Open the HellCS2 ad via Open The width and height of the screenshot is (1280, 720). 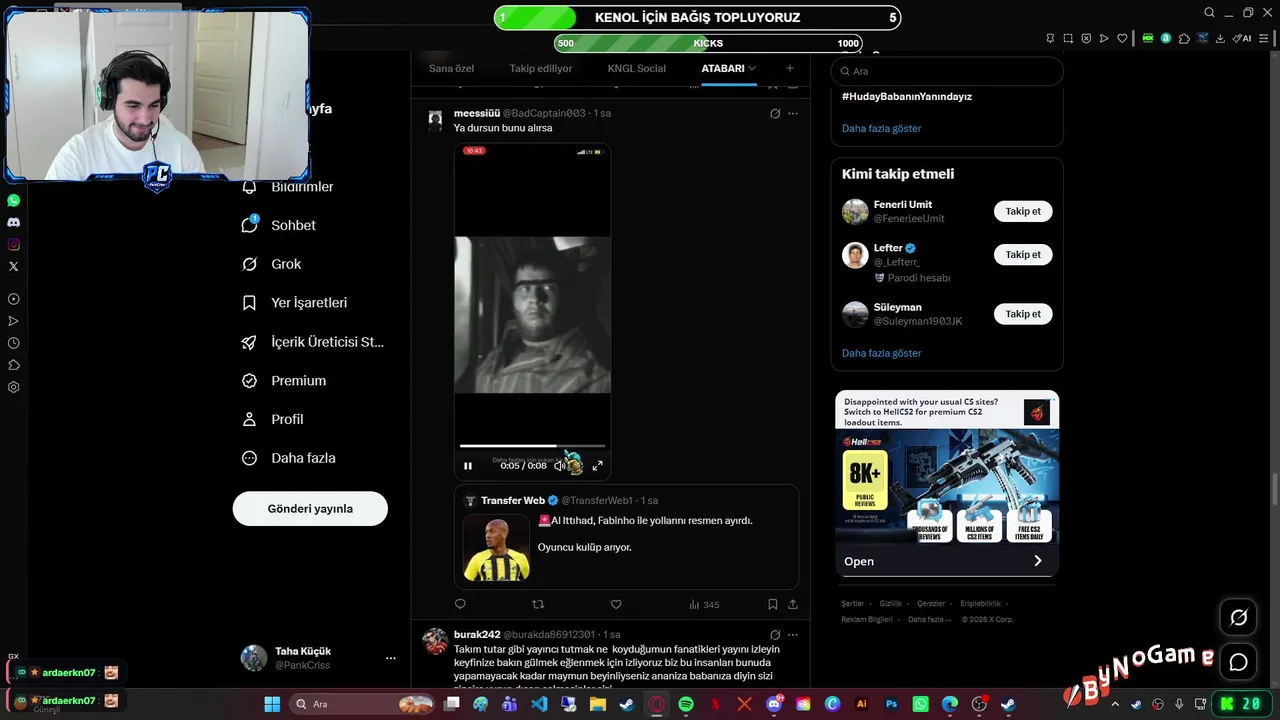(x=947, y=561)
